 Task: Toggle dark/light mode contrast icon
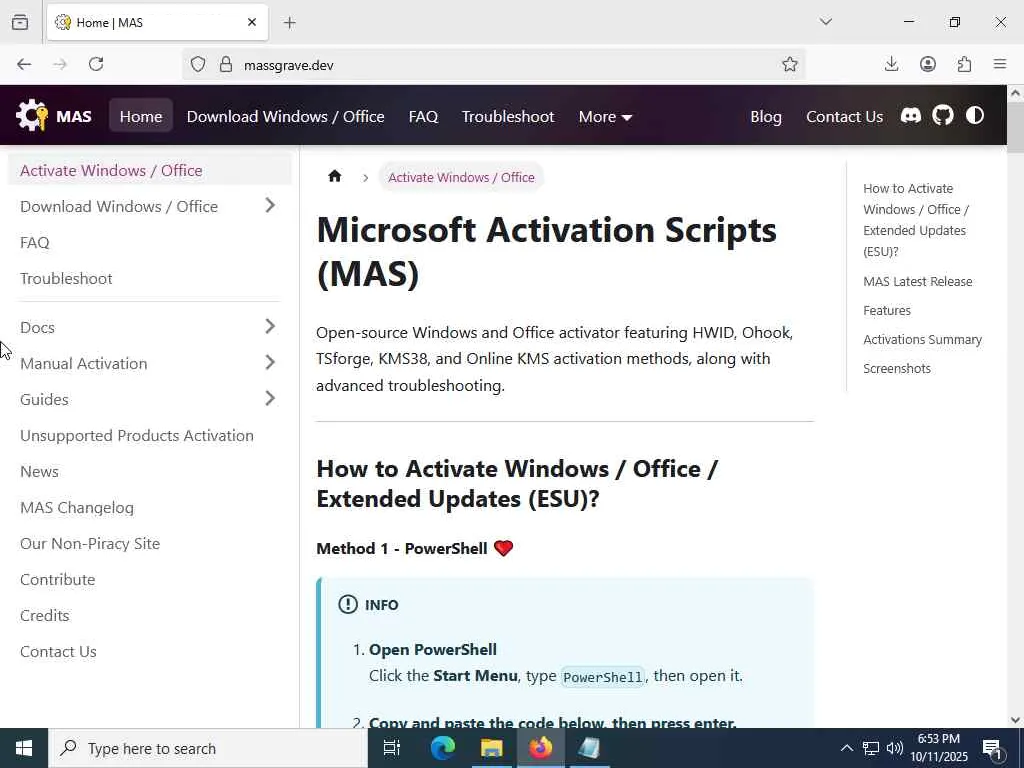[974, 116]
